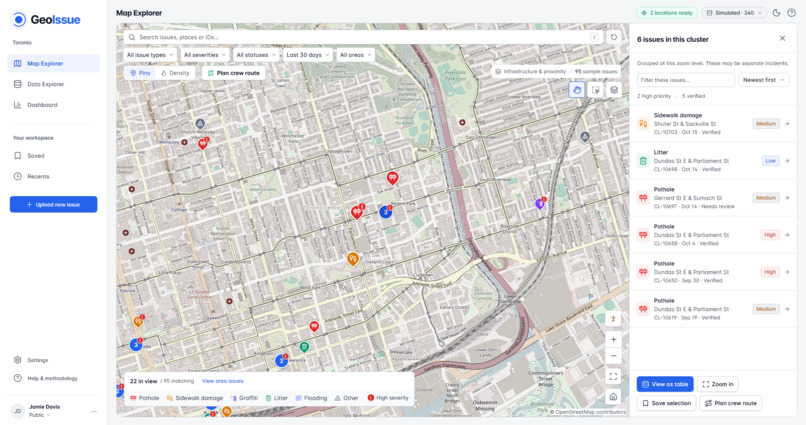
Task: Click the search issues, places or IDs field
Action: [362, 37]
